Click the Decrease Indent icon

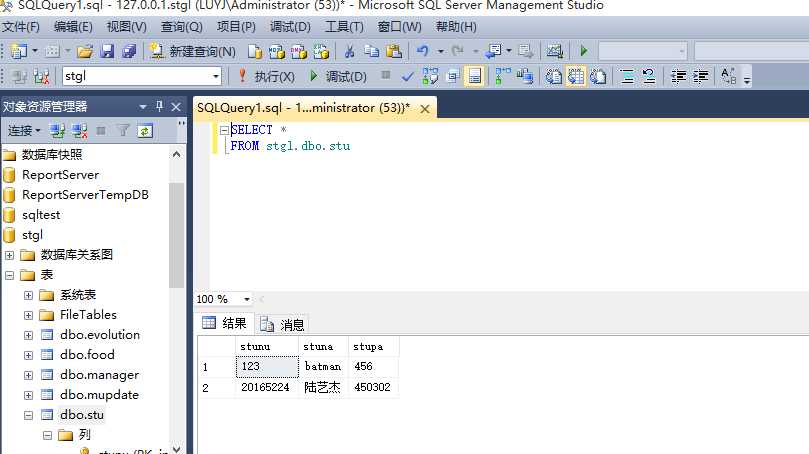[x=678, y=76]
